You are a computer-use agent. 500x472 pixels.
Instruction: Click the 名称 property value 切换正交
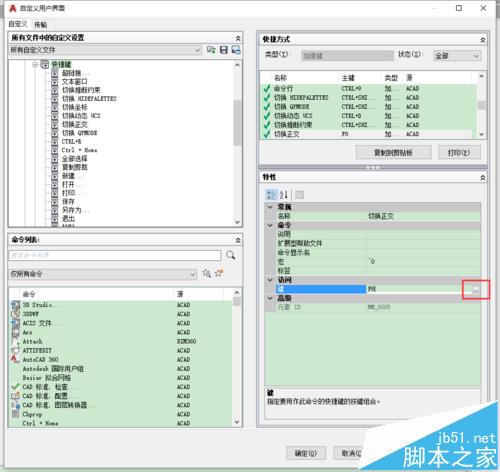(423, 216)
